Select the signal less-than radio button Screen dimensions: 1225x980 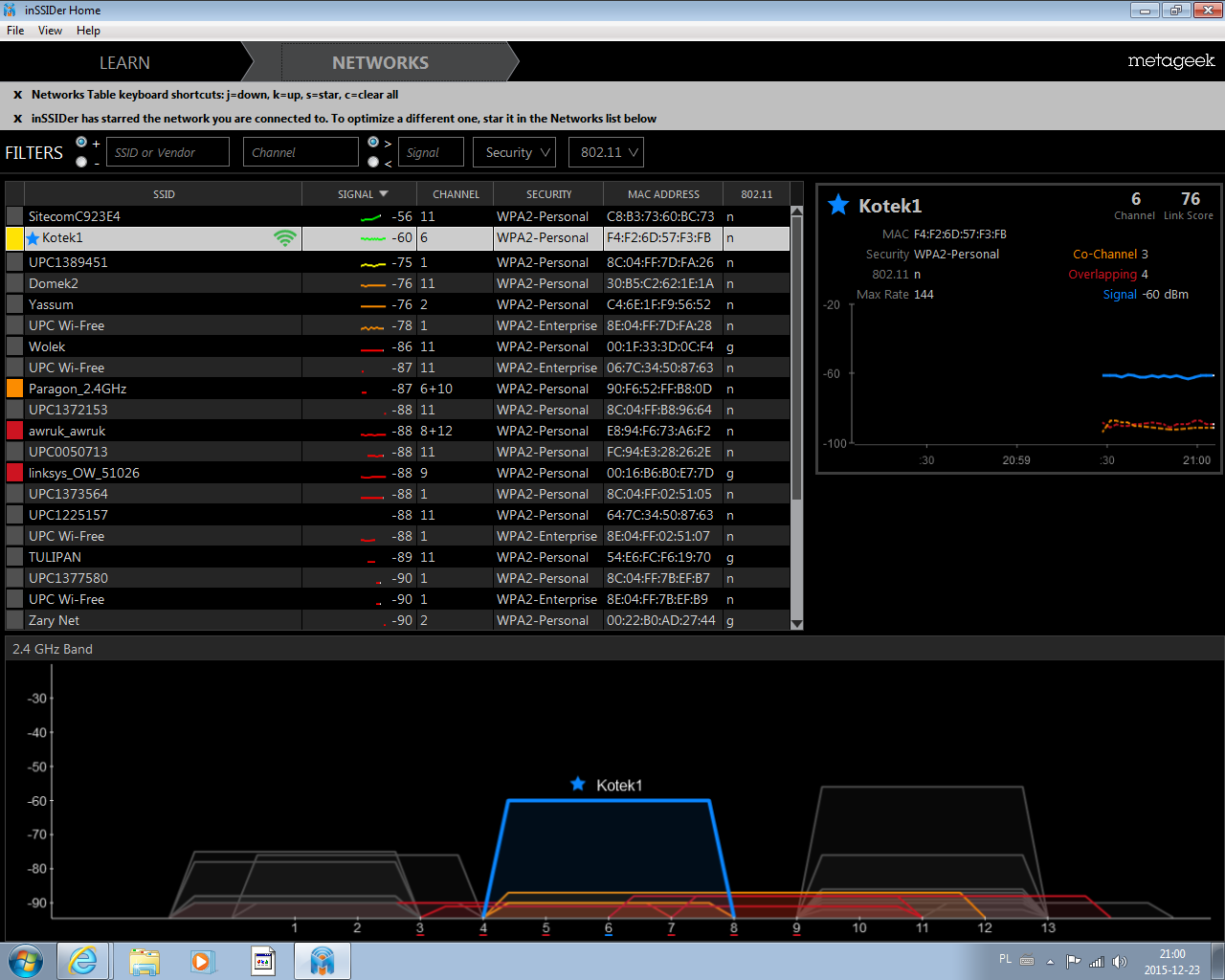(373, 162)
